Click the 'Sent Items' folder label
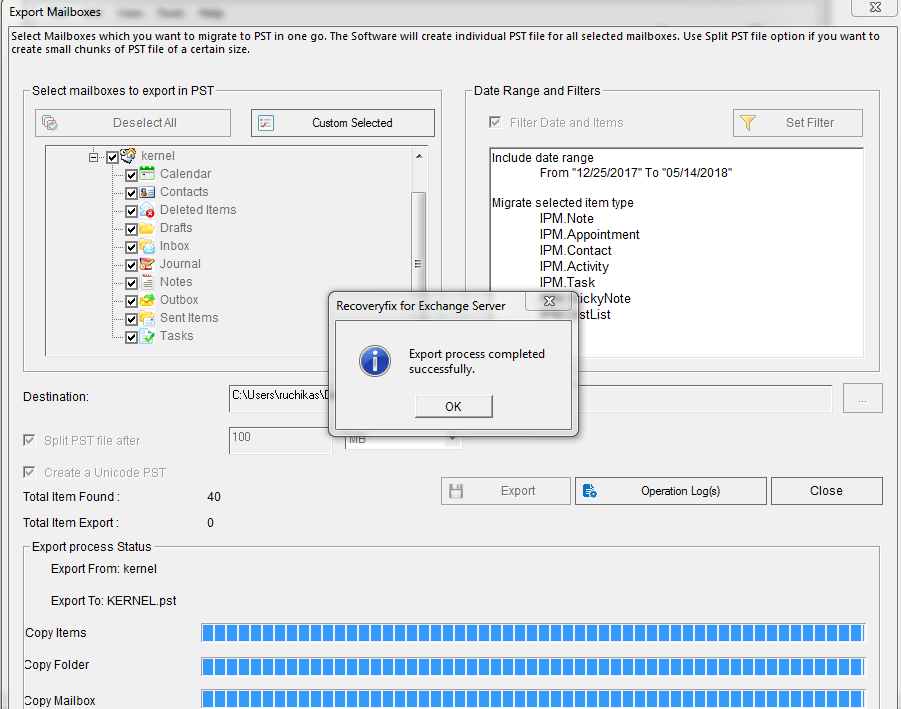This screenshot has width=901, height=709. pyautogui.click(x=189, y=318)
